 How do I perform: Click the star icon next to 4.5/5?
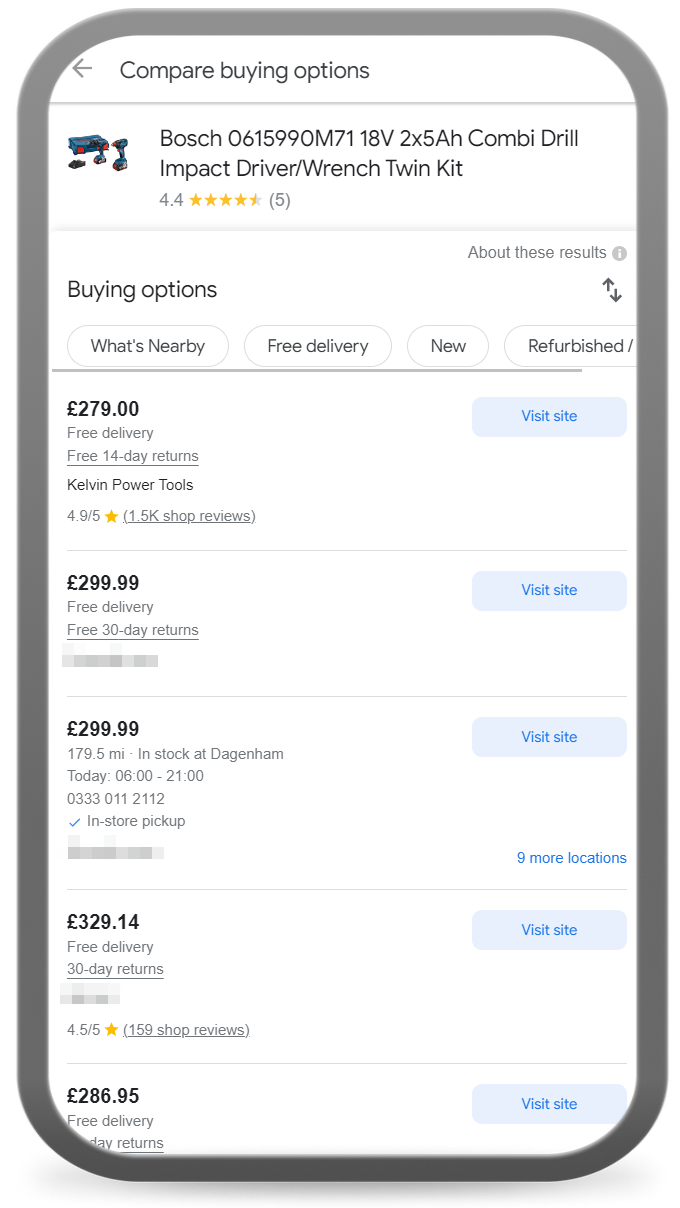coord(111,1029)
